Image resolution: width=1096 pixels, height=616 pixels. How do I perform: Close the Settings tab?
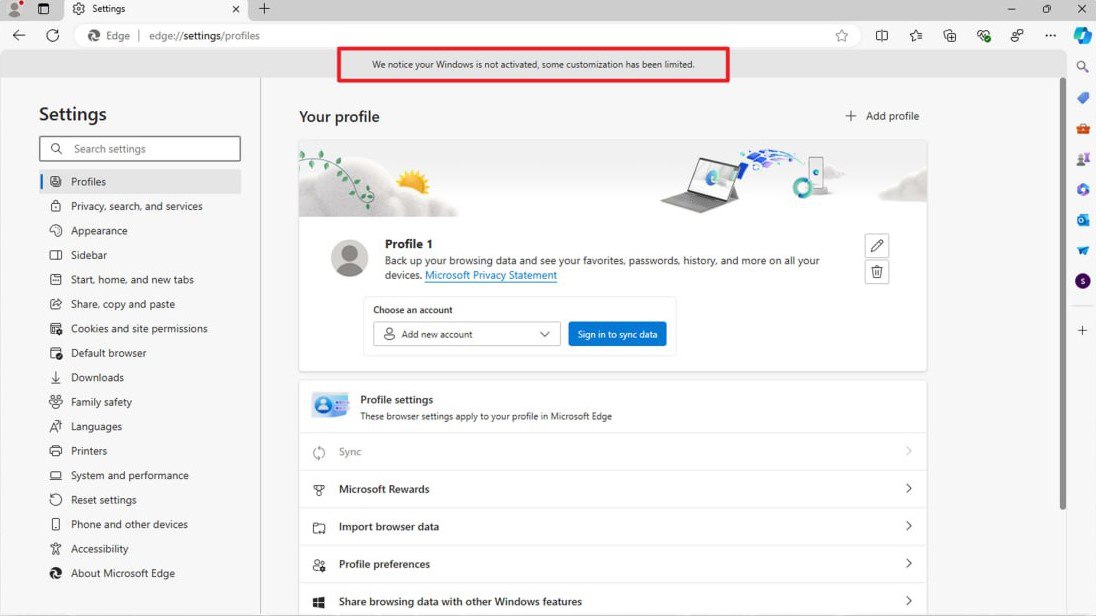pos(236,9)
